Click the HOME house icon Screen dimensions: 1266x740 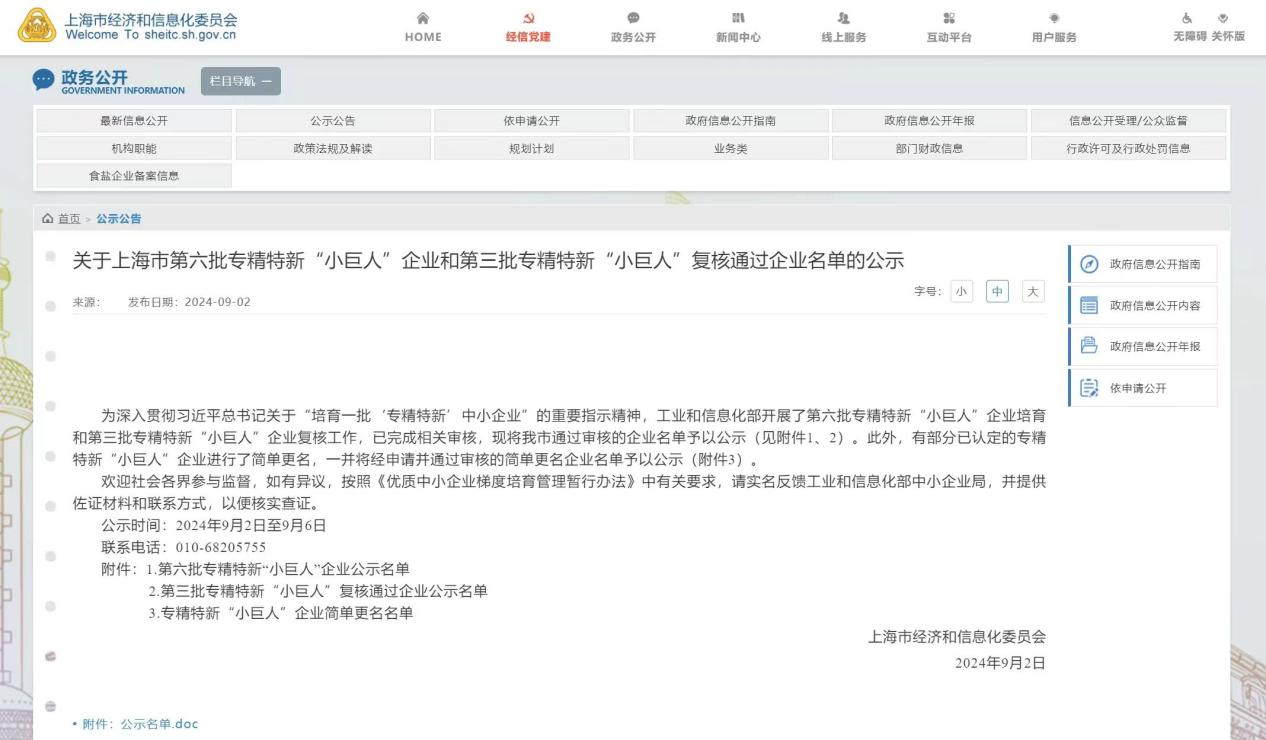[423, 19]
